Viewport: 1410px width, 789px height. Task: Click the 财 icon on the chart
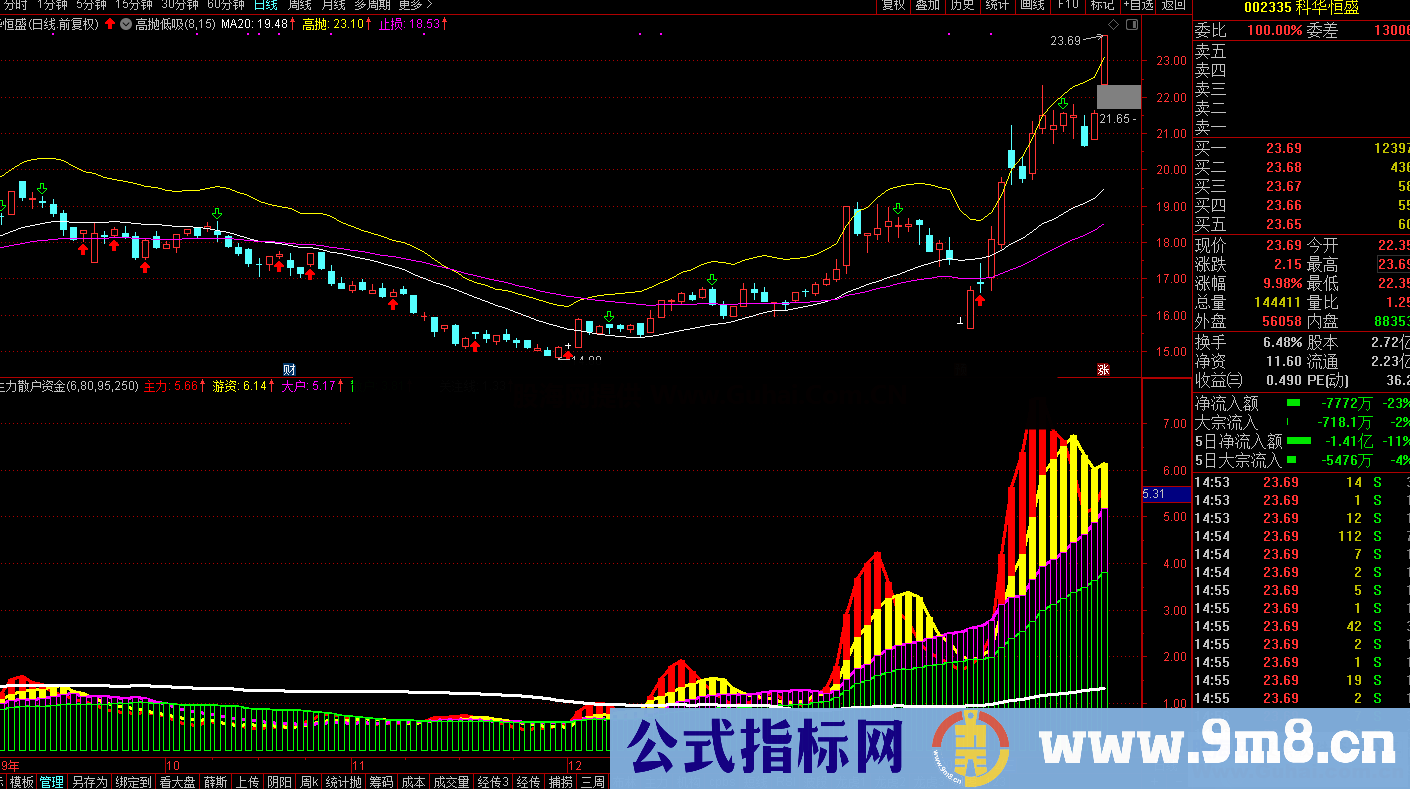coord(289,369)
